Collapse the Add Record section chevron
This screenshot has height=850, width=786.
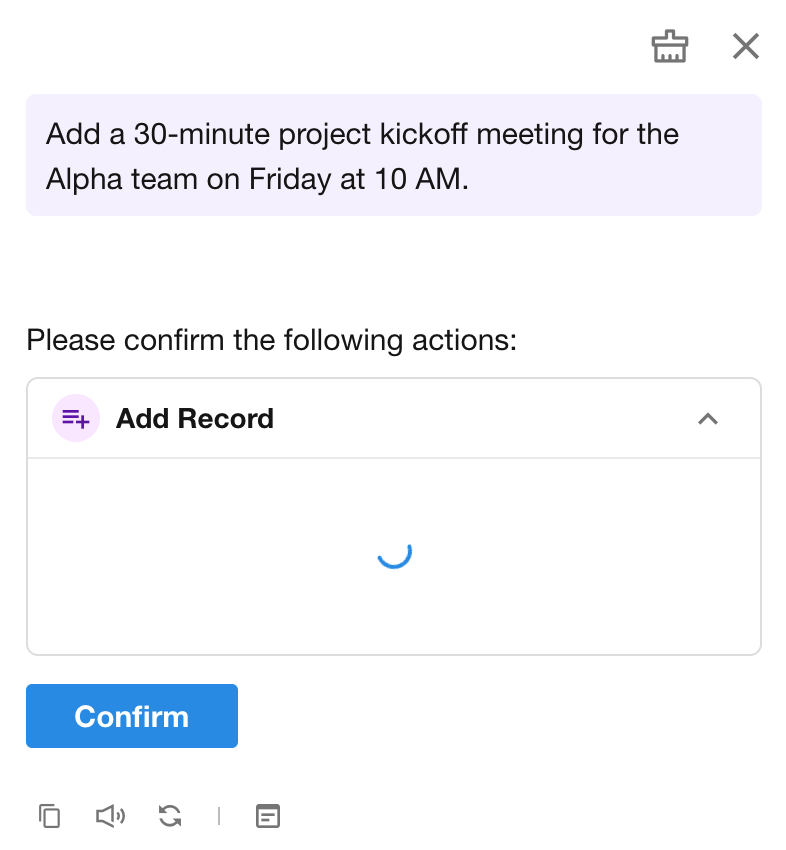pyautogui.click(x=708, y=419)
